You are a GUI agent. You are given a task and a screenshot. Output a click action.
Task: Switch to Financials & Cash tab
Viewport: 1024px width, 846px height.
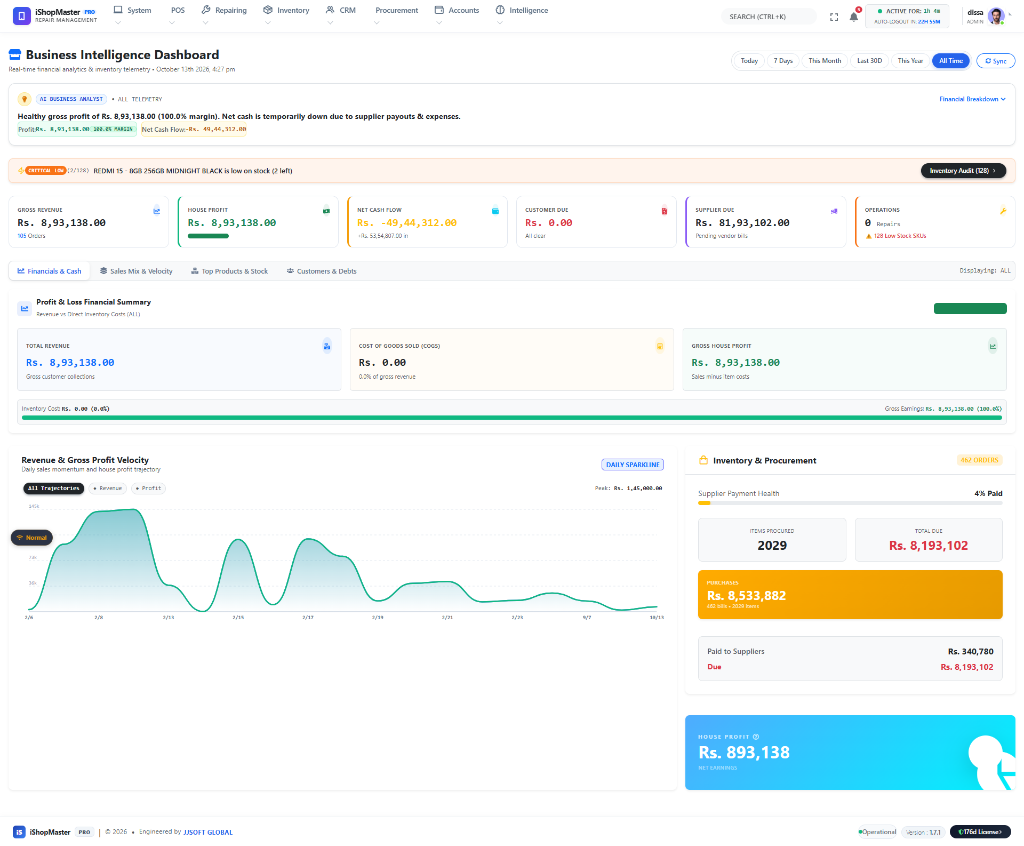point(50,271)
